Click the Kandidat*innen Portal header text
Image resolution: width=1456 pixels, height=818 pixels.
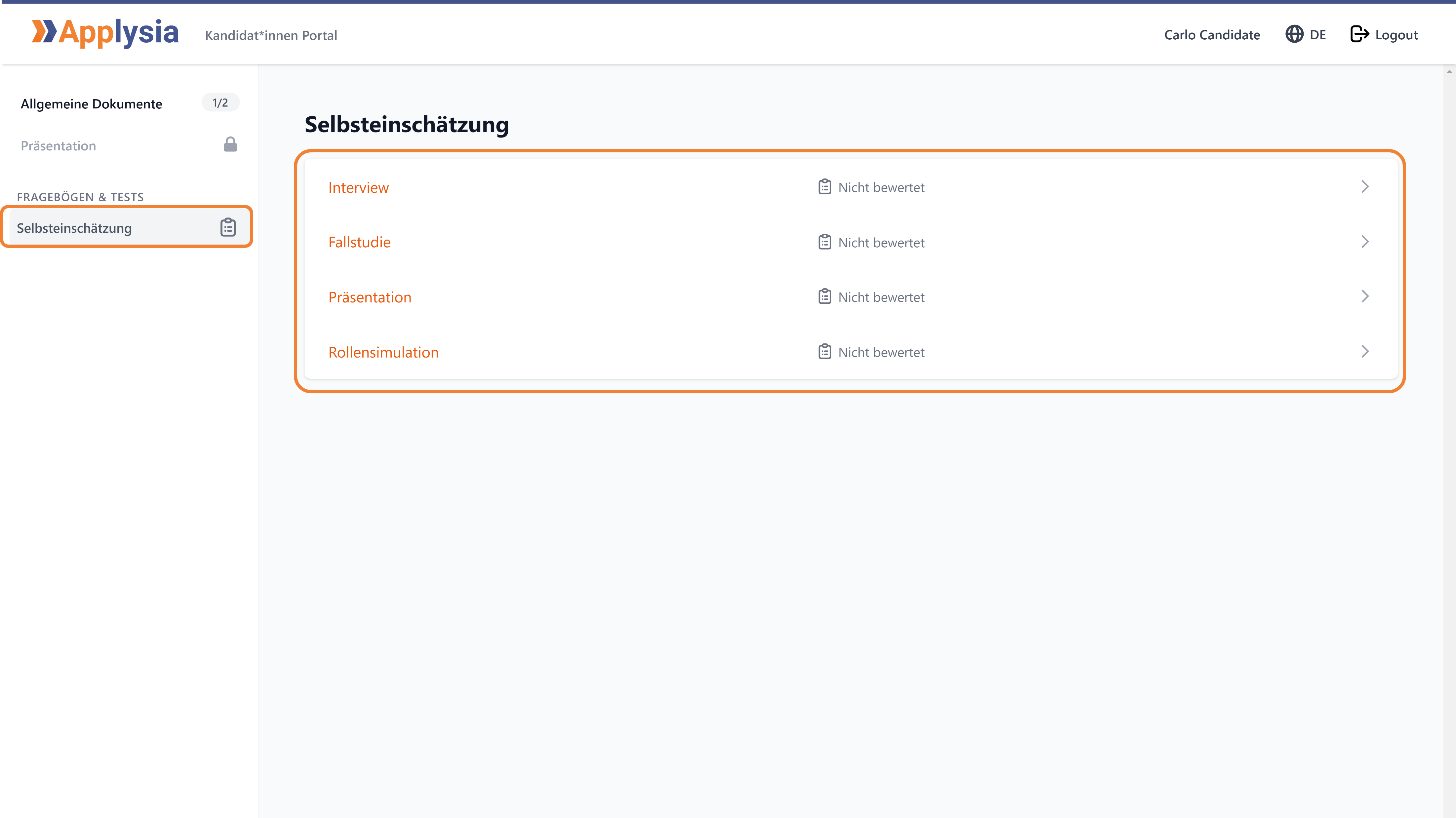click(271, 35)
